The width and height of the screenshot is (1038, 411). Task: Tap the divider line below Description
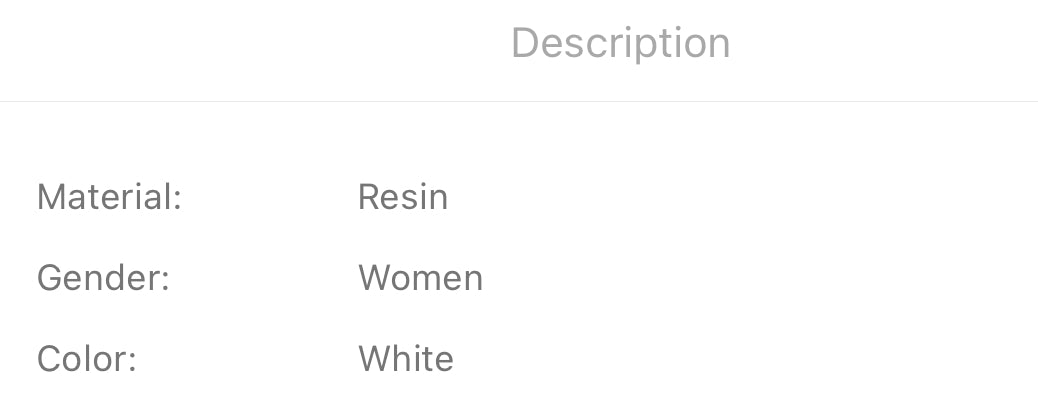pyautogui.click(x=519, y=101)
